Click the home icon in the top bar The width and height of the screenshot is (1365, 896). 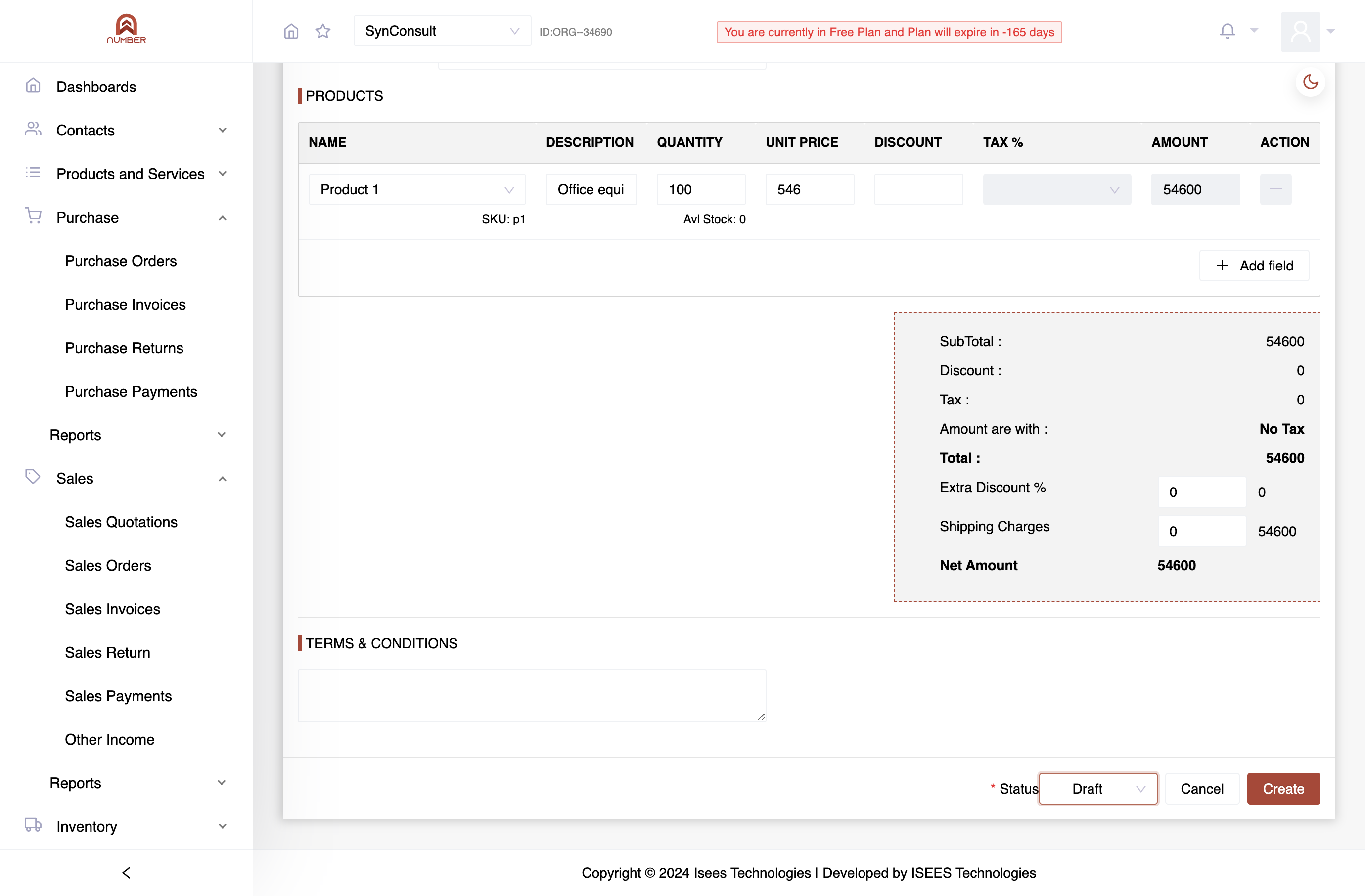(x=291, y=31)
